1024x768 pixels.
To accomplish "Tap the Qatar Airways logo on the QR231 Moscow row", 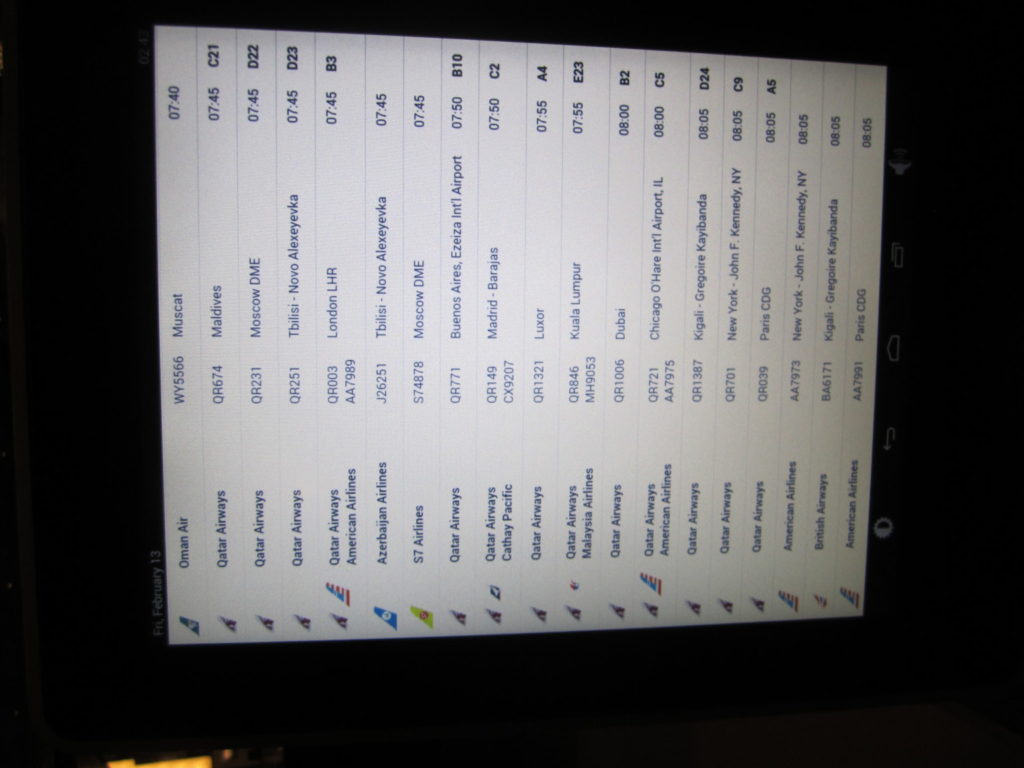I will coord(266,622).
